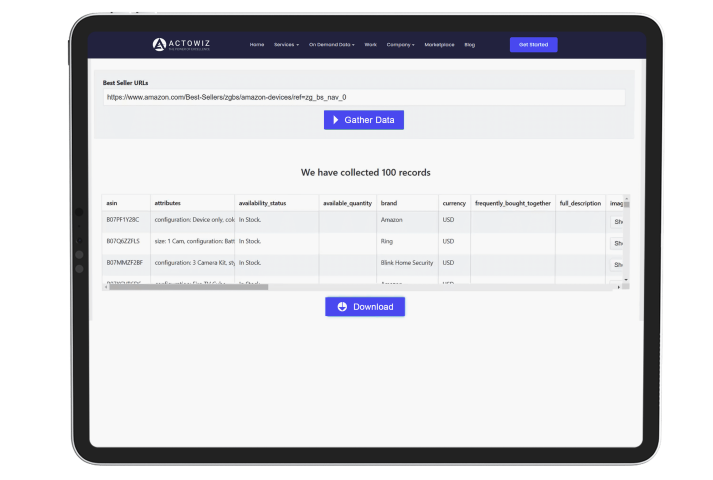Open the Home menu item
713x480 pixels.
[257, 45]
